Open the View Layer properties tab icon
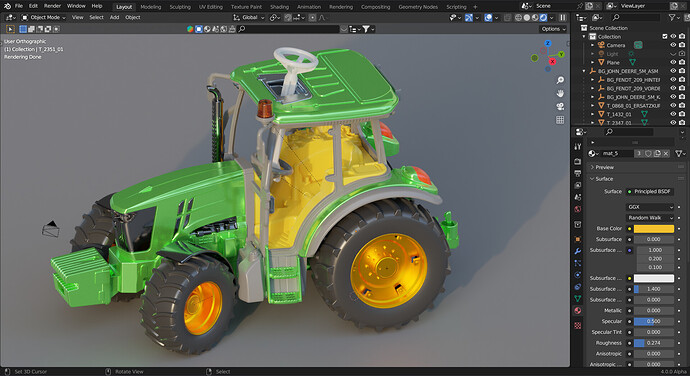690x376 pixels. (x=578, y=185)
